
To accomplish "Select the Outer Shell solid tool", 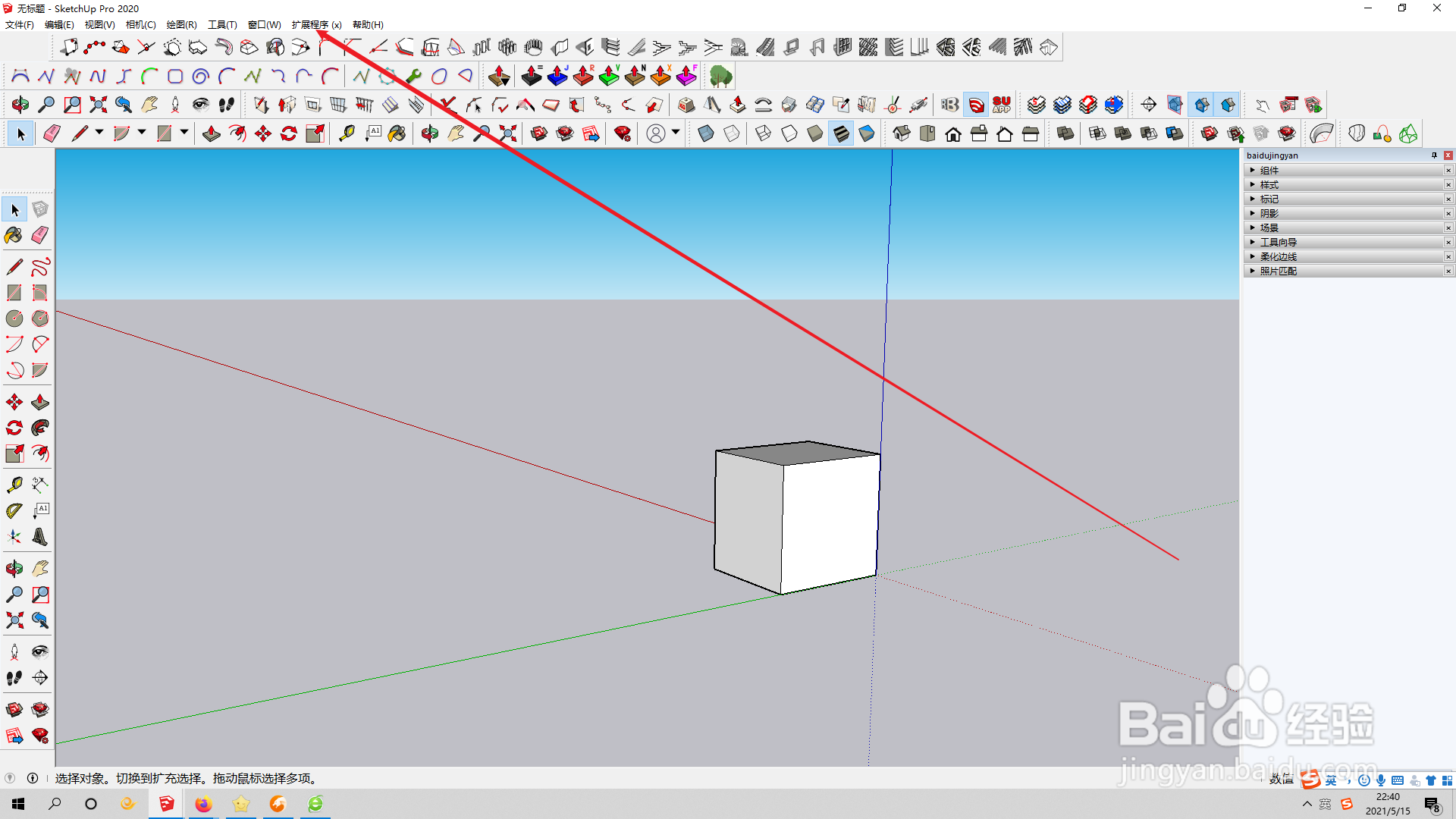I will [x=1065, y=134].
